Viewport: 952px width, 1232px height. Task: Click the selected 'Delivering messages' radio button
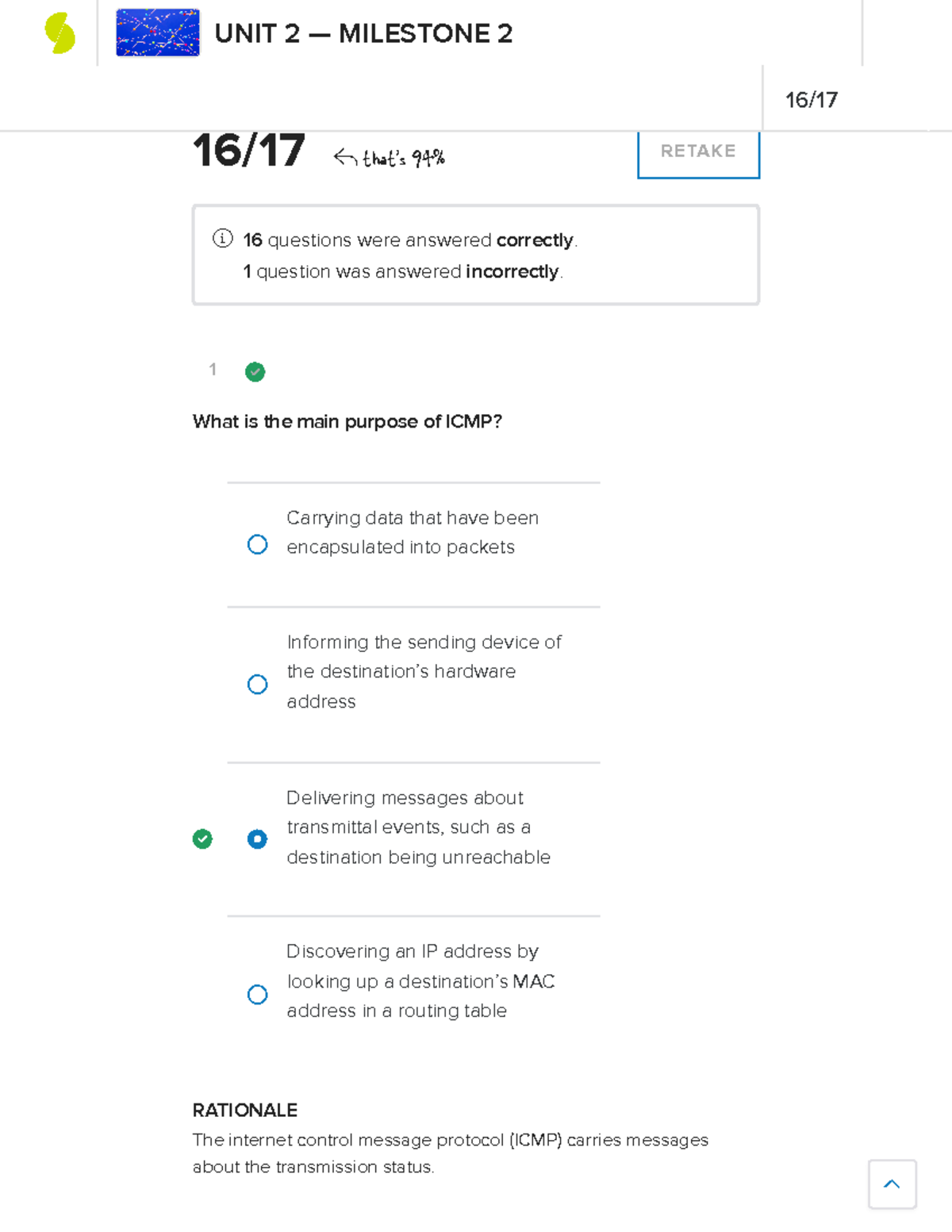257,839
